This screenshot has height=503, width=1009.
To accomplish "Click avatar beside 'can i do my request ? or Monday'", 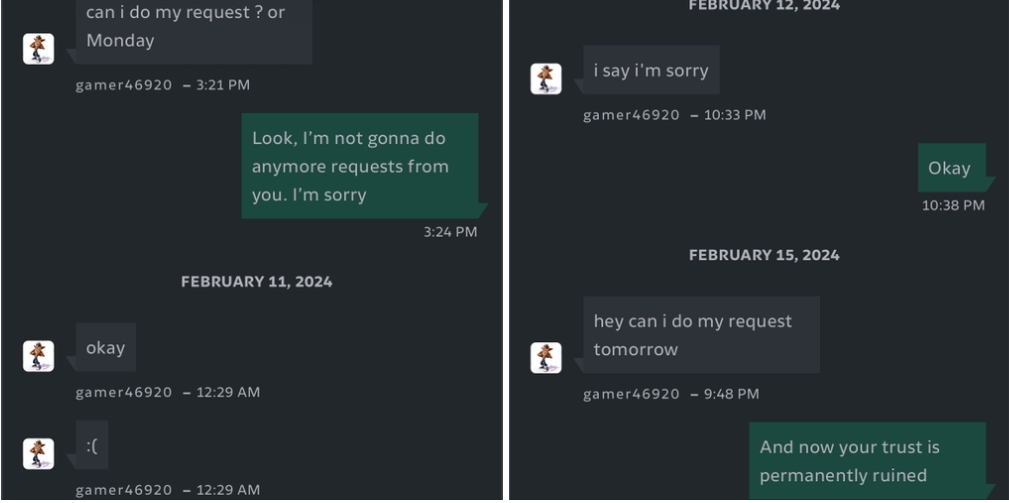I will click(39, 49).
